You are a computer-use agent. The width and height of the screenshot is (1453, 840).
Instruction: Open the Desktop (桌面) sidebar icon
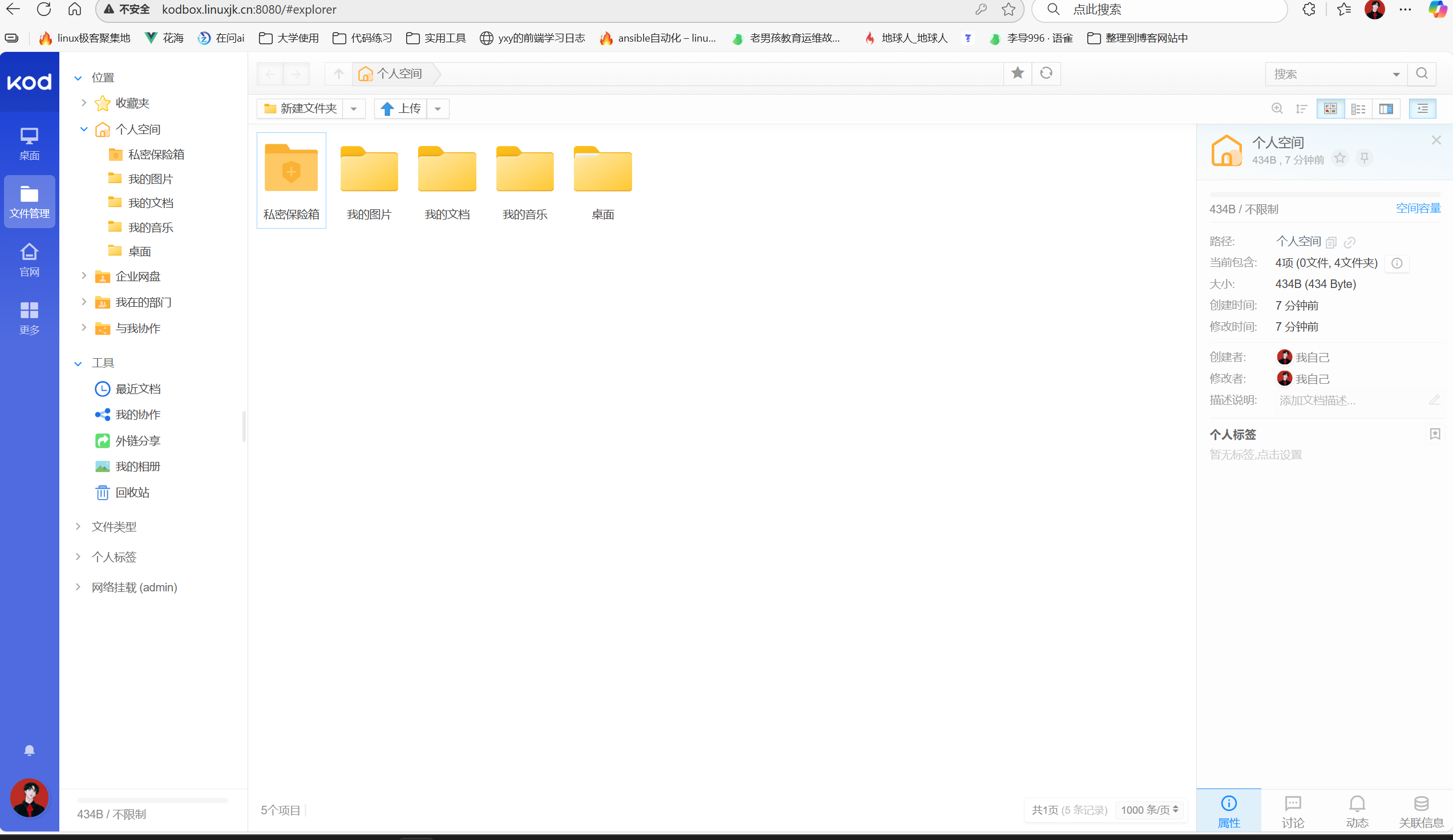tap(30, 144)
